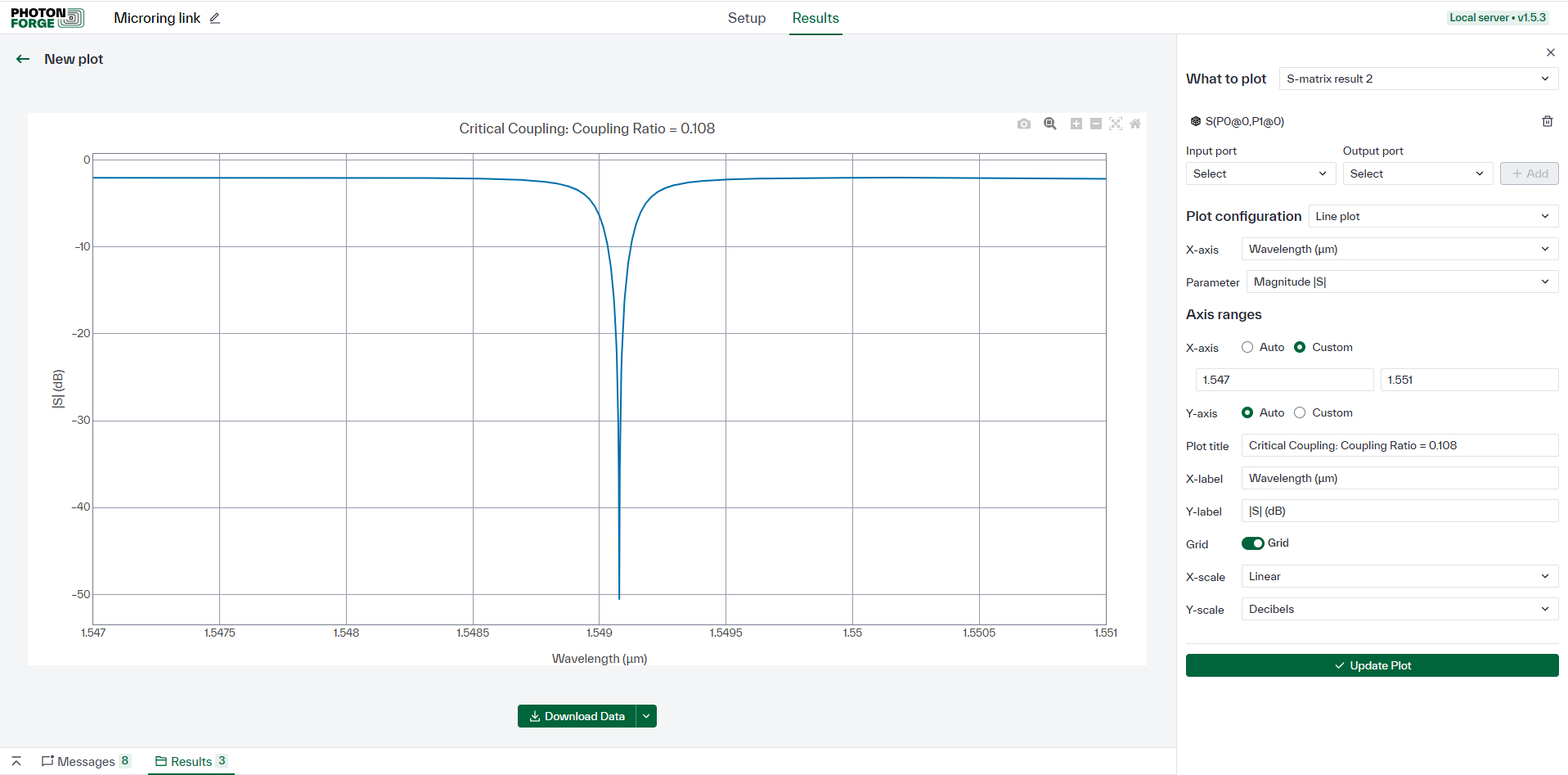Edit the Microring link project name
1568x775 pixels.
click(215, 18)
